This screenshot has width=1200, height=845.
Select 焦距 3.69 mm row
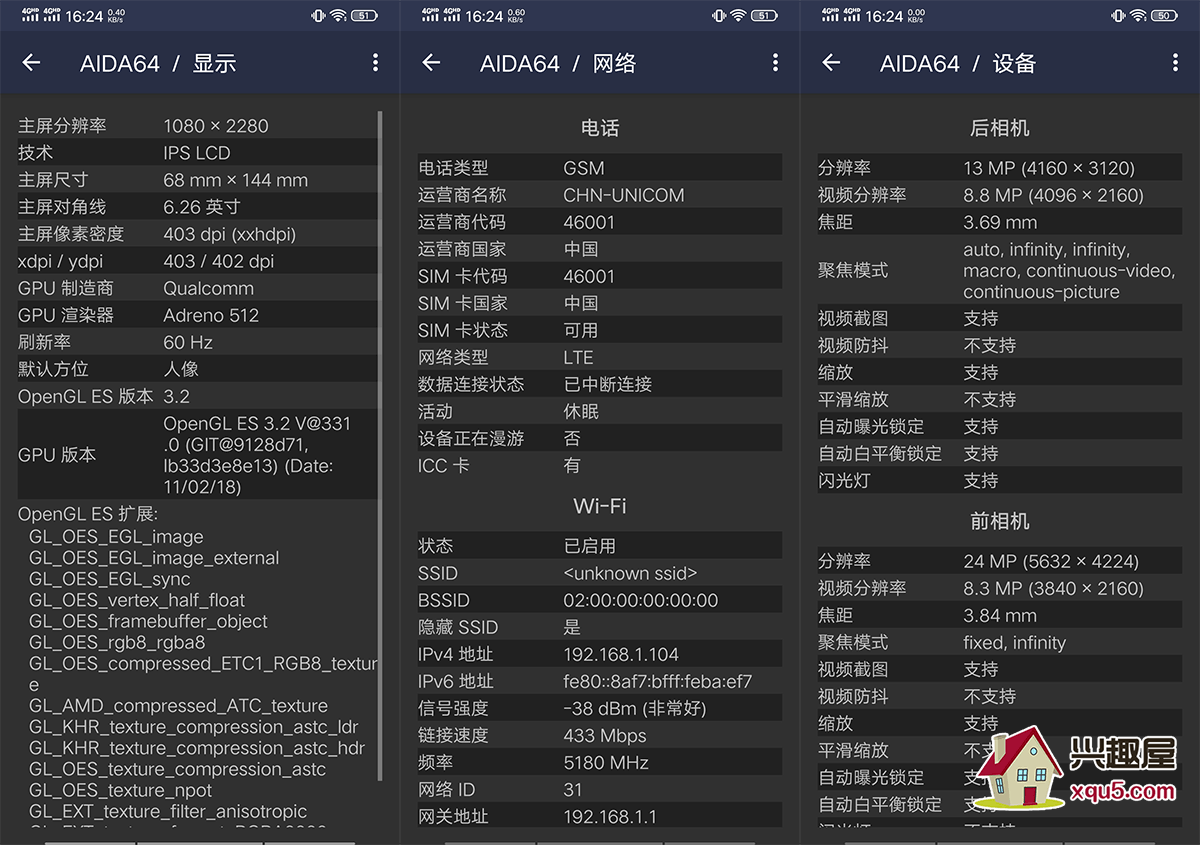tap(1000, 222)
